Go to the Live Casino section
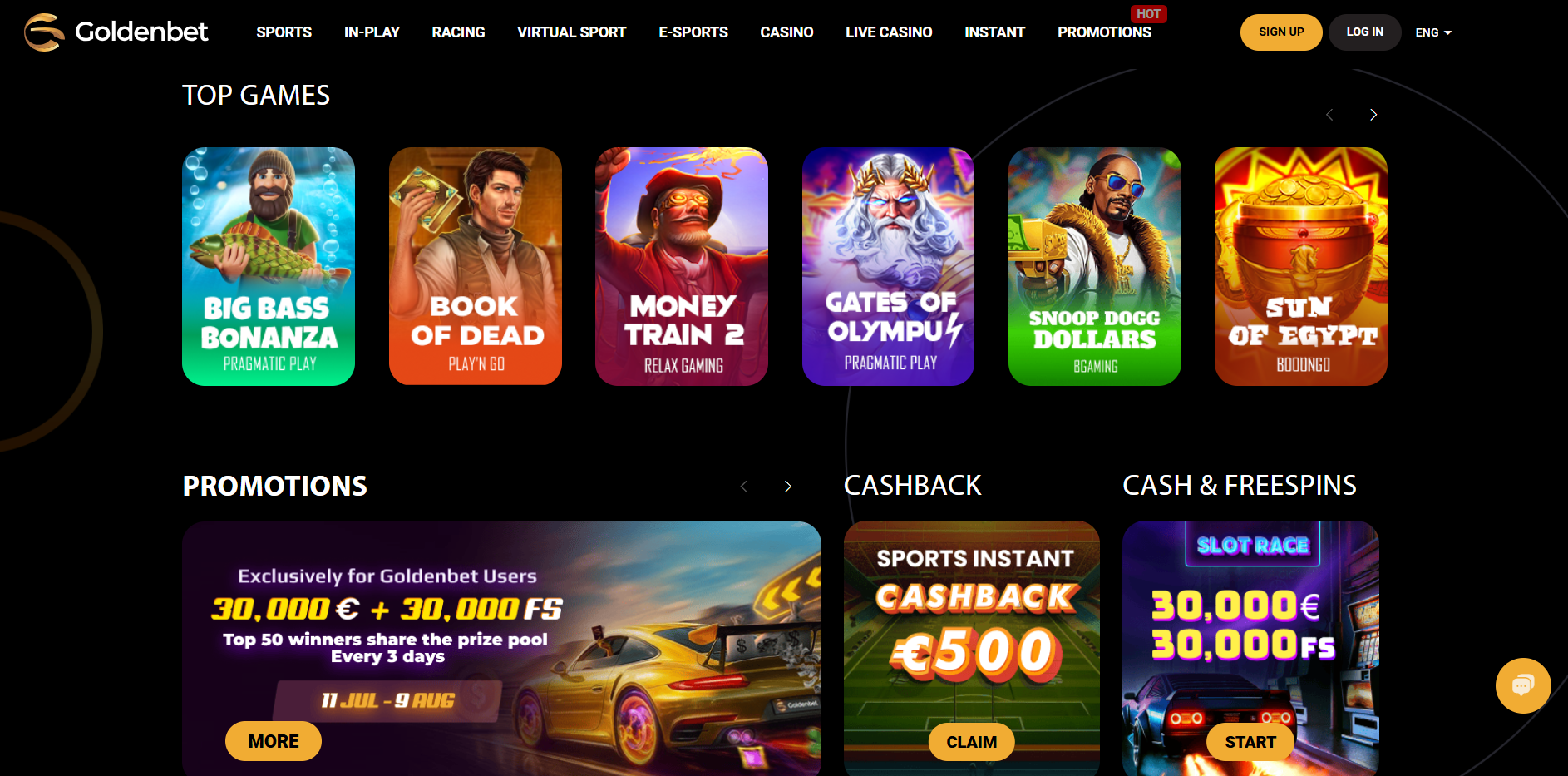This screenshot has height=776, width=1568. tap(889, 32)
